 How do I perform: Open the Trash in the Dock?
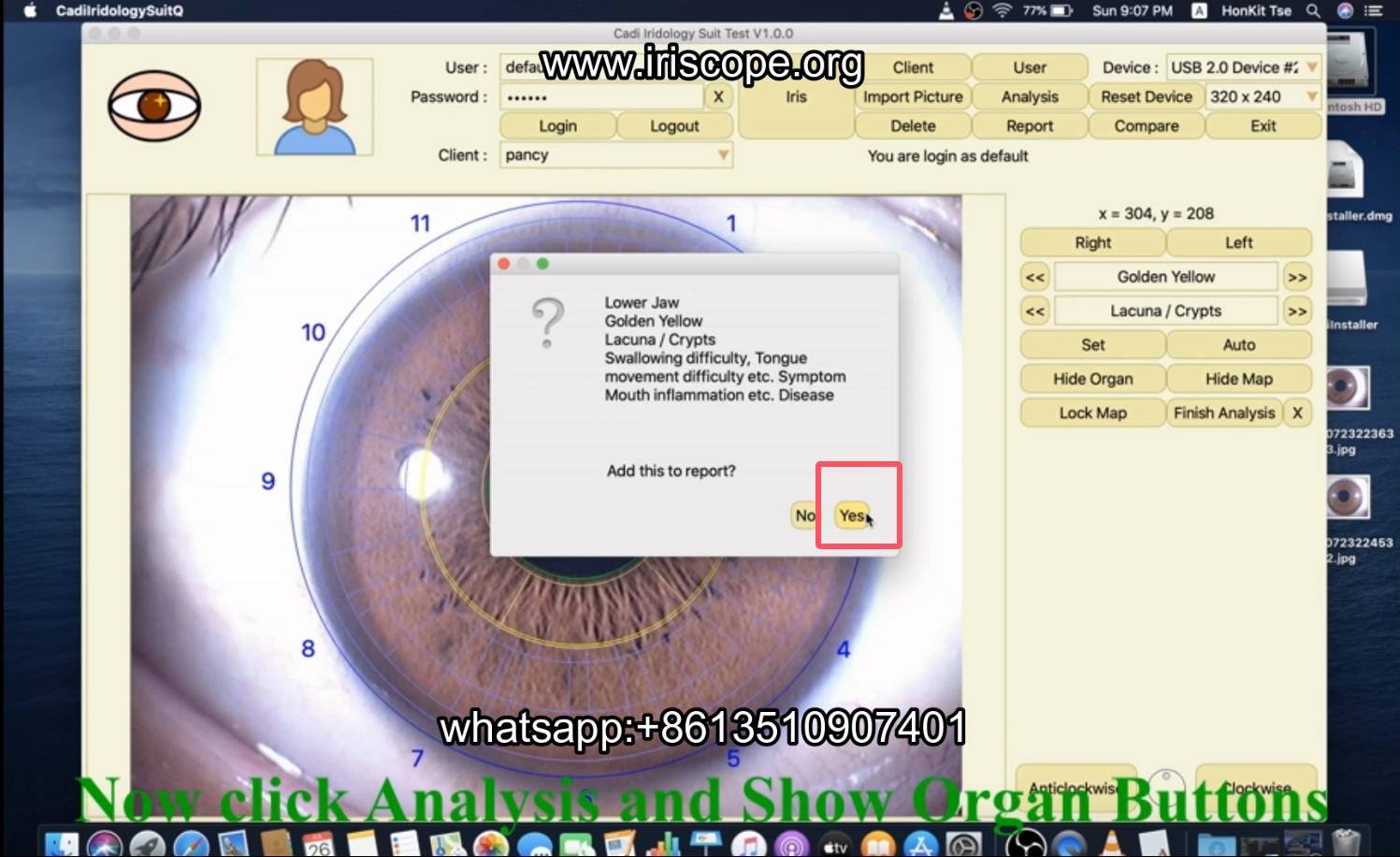point(1346,842)
